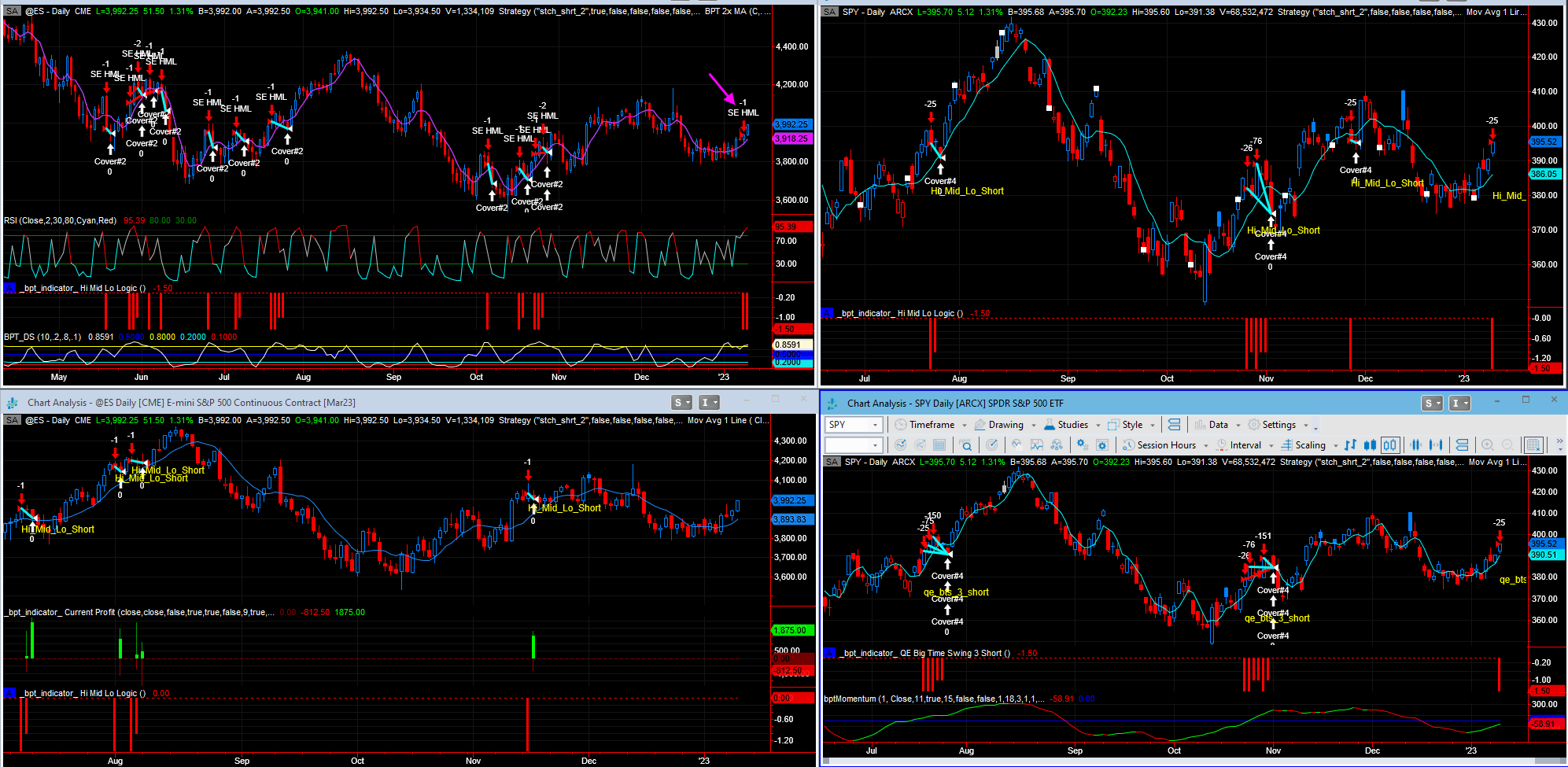Click stacked panels icon right of Style

pyautogui.click(x=1174, y=425)
